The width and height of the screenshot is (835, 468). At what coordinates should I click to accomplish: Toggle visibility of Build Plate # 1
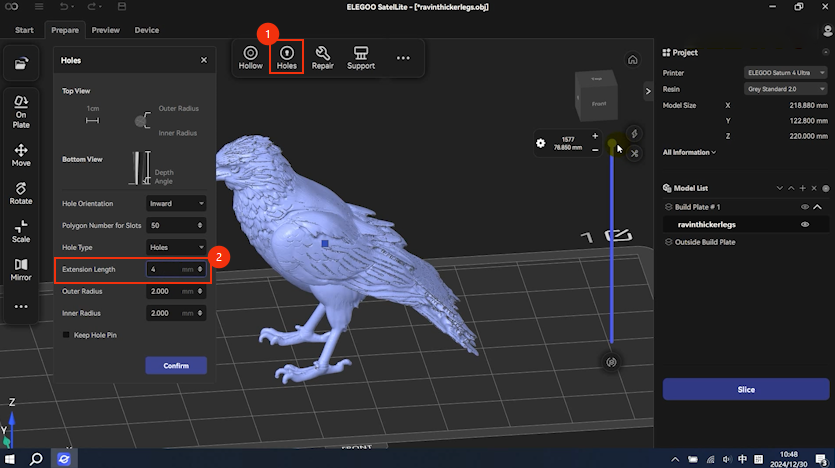tap(805, 207)
